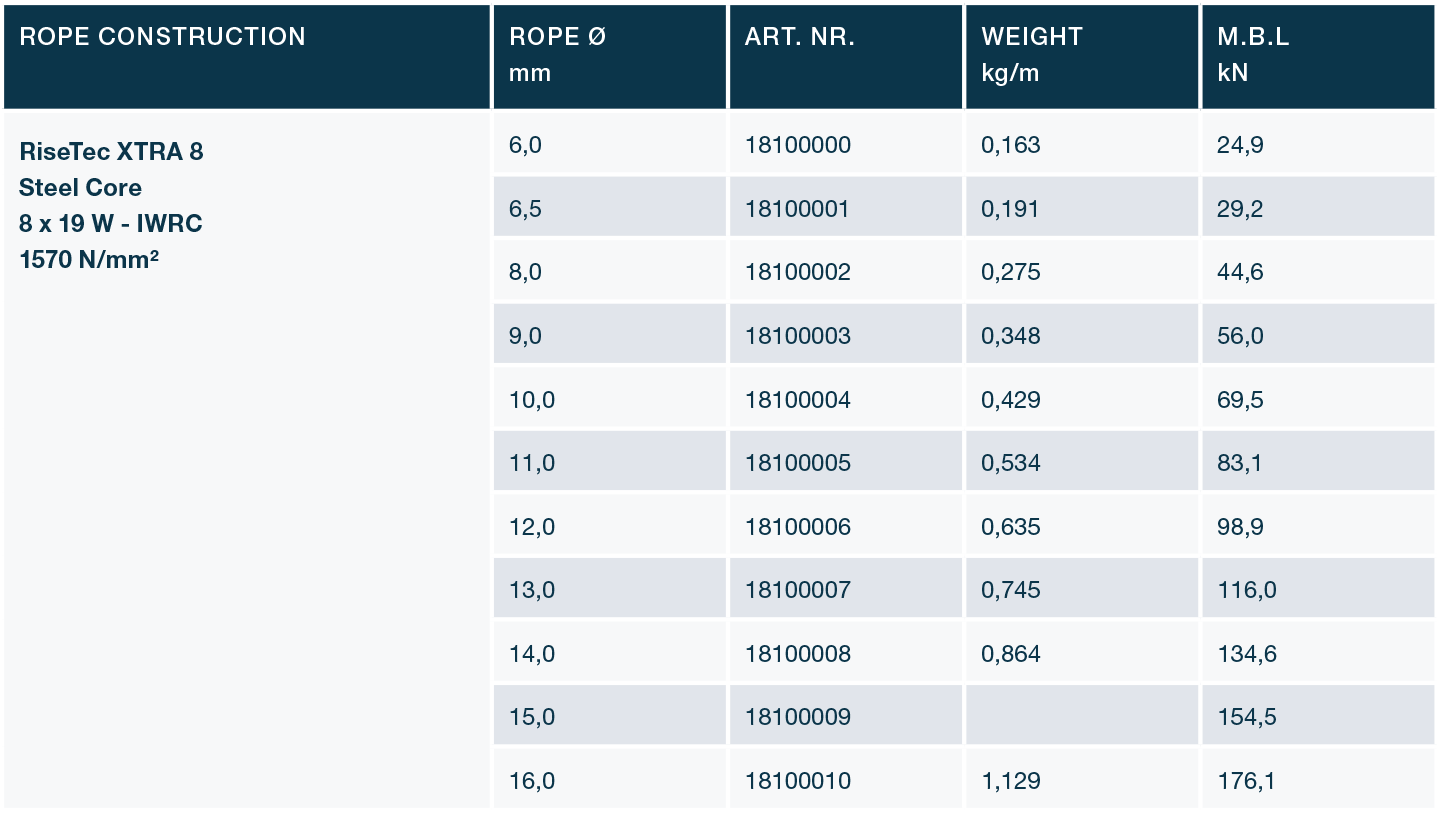Click M.B.L value 134,6
Image resolution: width=1440 pixels, height=813 pixels.
coord(1247,654)
